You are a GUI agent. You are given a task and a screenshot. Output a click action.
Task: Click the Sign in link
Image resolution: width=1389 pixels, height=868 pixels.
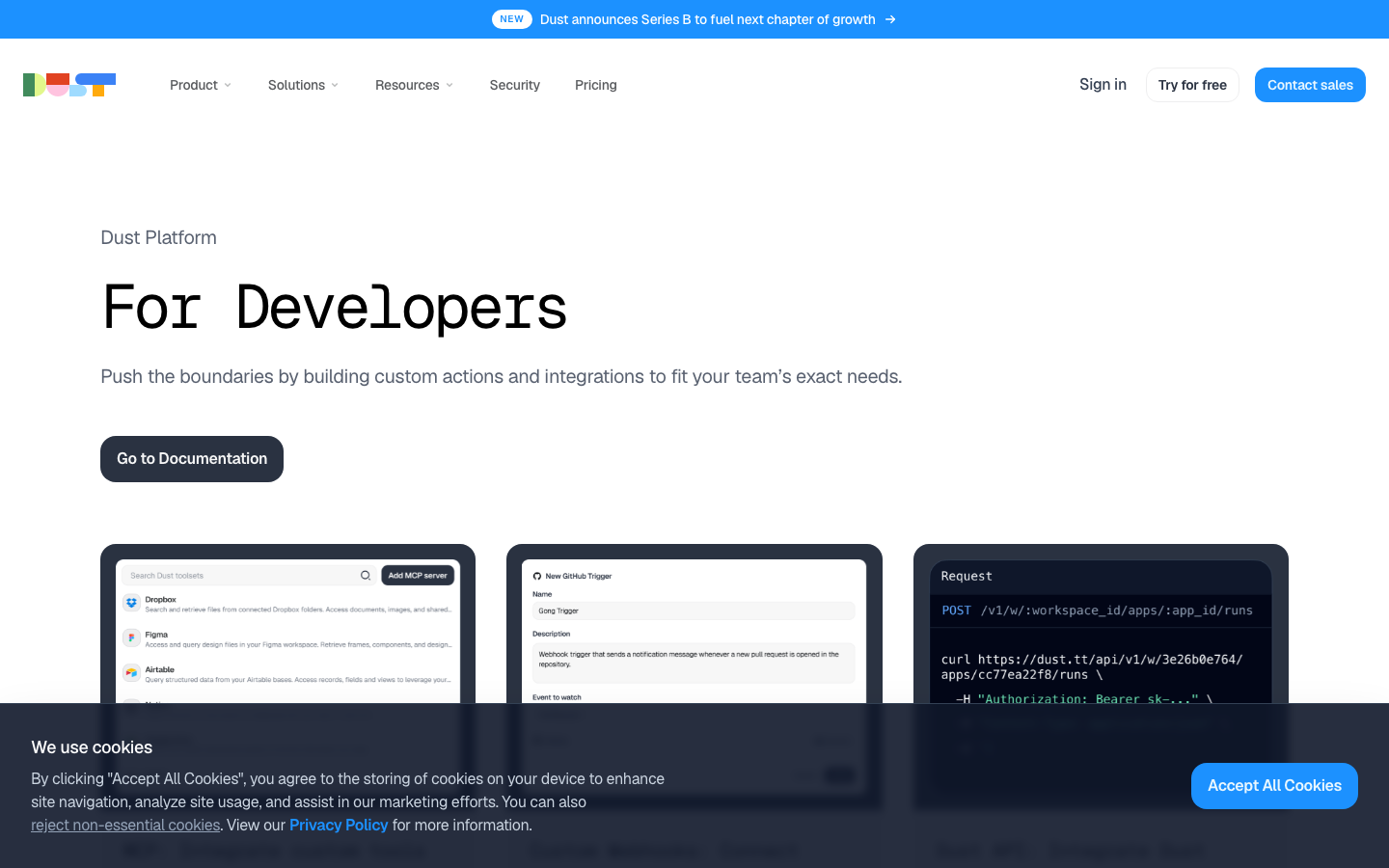coord(1103,84)
